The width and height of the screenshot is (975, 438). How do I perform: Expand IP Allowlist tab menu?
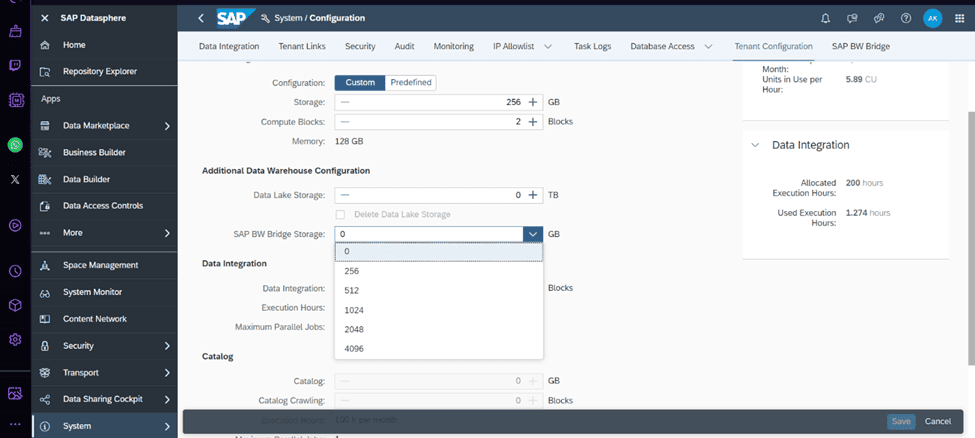[x=548, y=47]
